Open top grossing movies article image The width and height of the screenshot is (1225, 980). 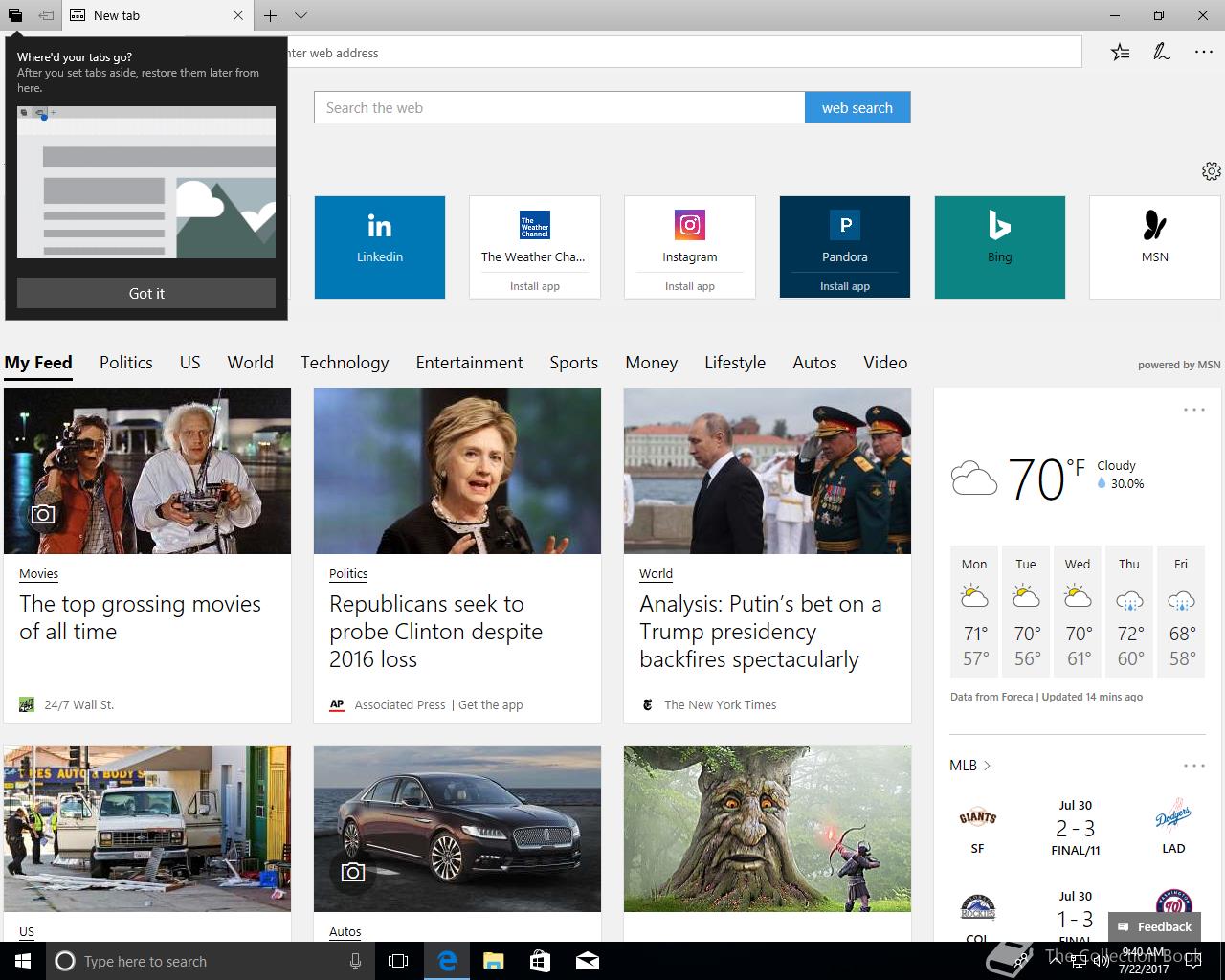click(147, 471)
